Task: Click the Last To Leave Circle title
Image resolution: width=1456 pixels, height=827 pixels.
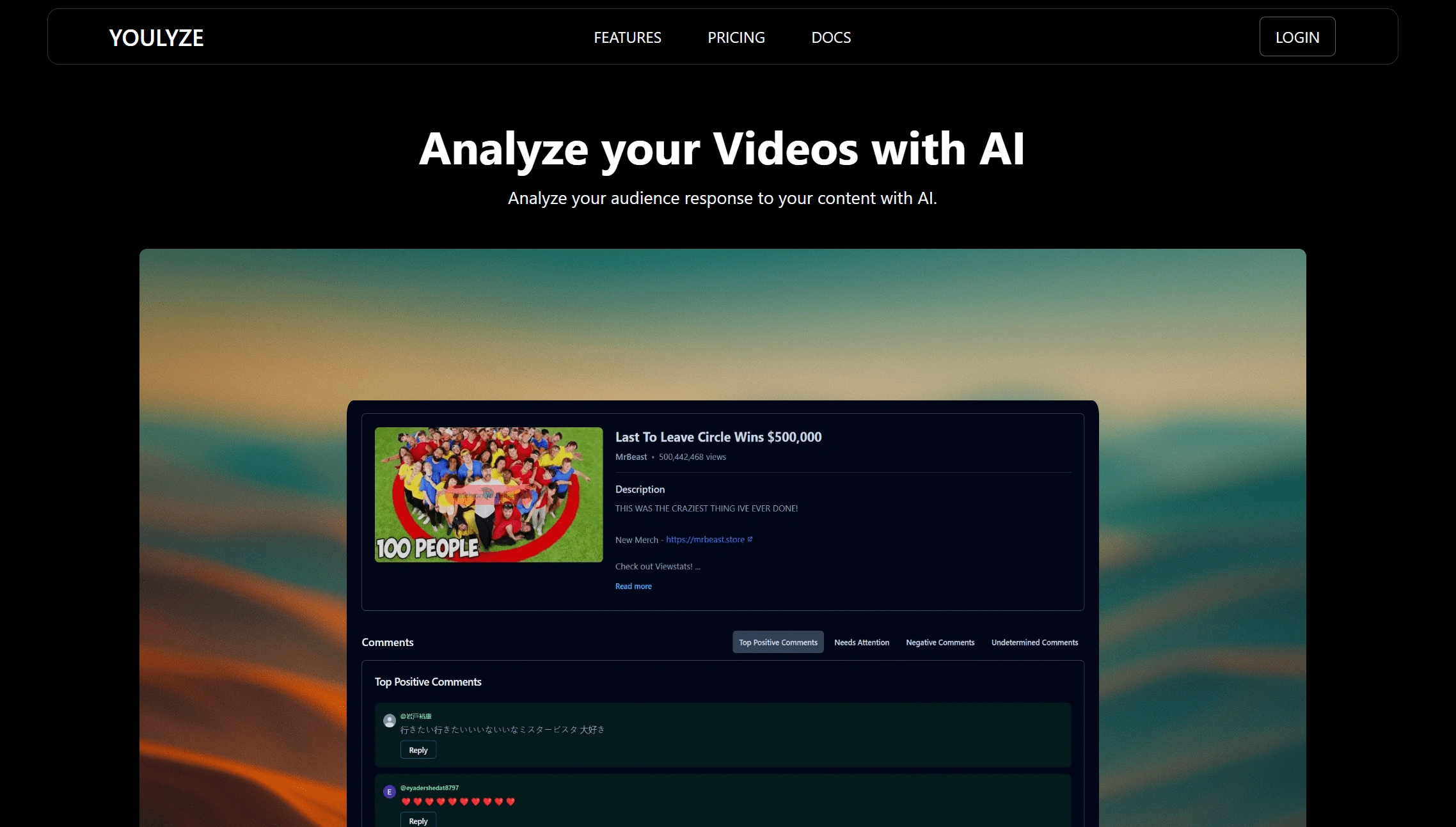Action: (718, 437)
